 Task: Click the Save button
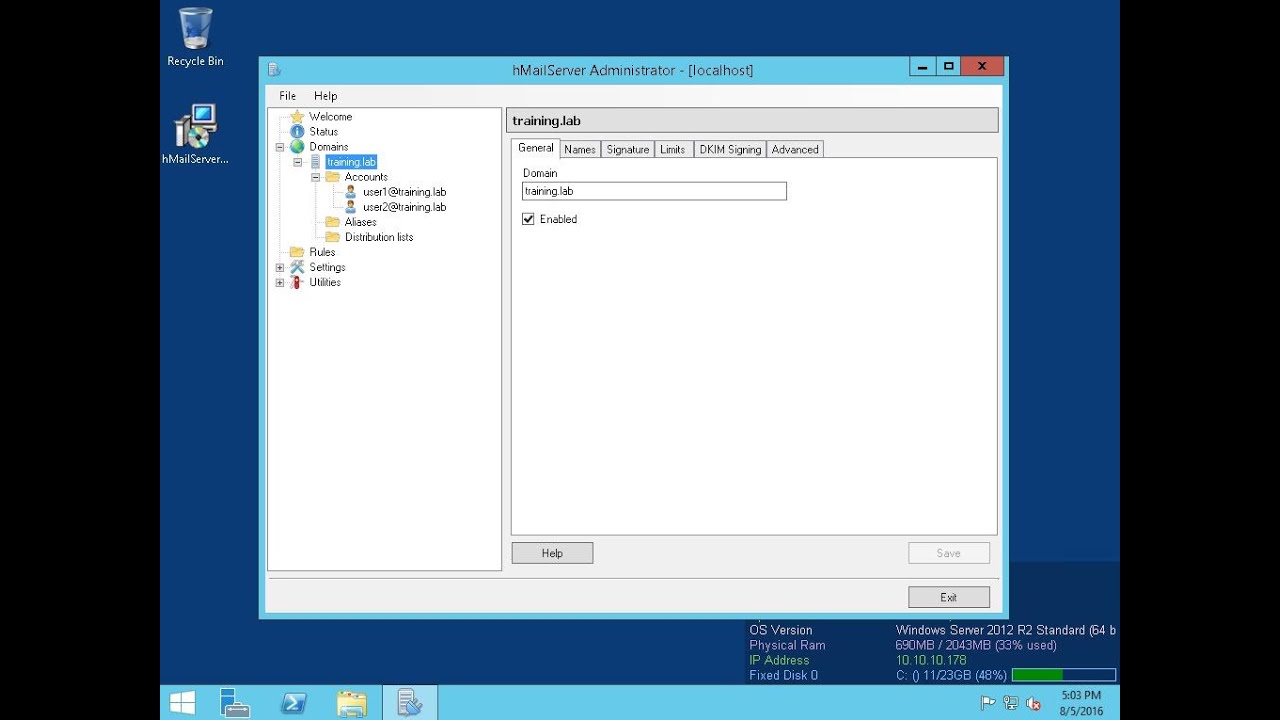949,553
